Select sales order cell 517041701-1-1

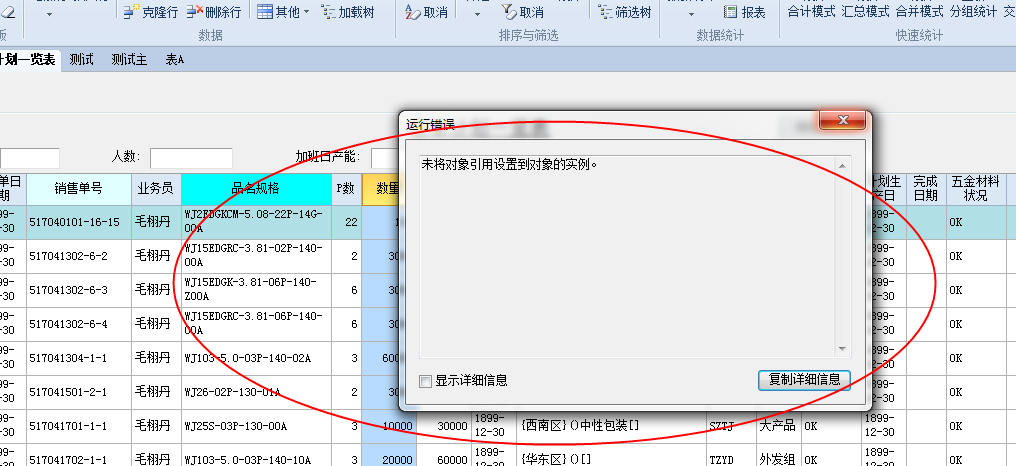pos(78,426)
